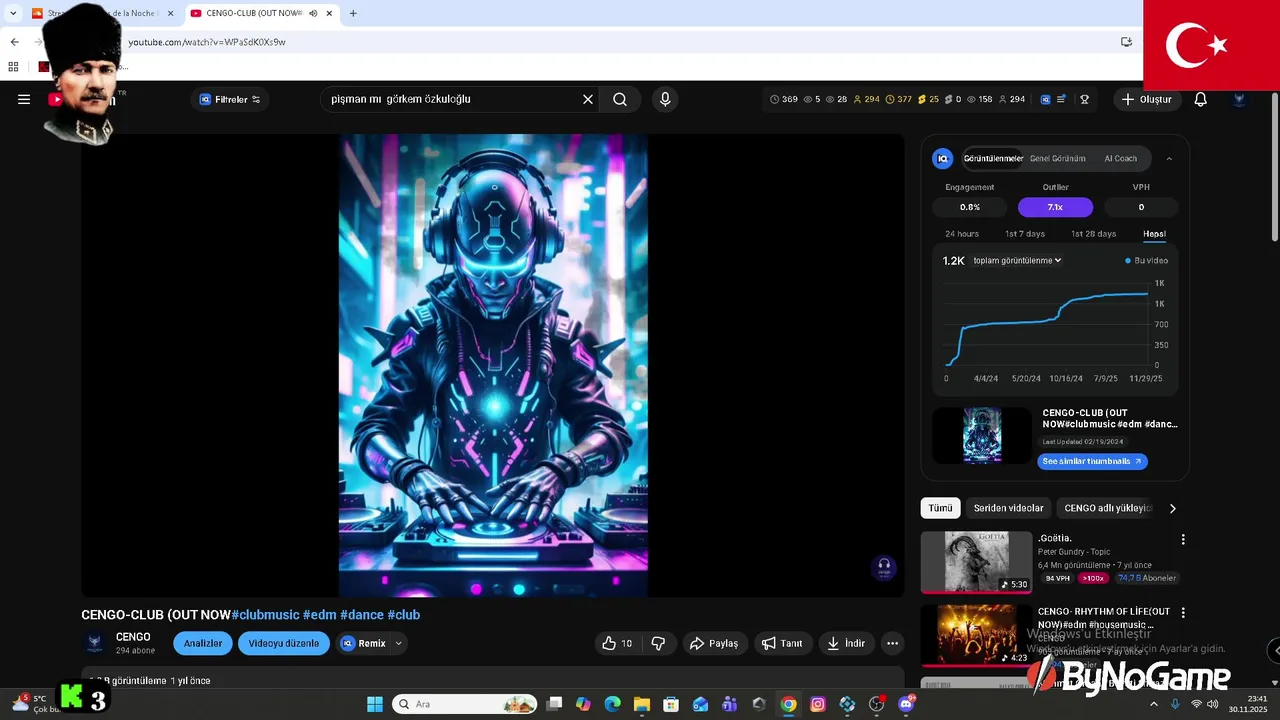The image size is (1280, 720).
Task: Click the 94 VPH badge on Goëtia
Action: click(1057, 578)
